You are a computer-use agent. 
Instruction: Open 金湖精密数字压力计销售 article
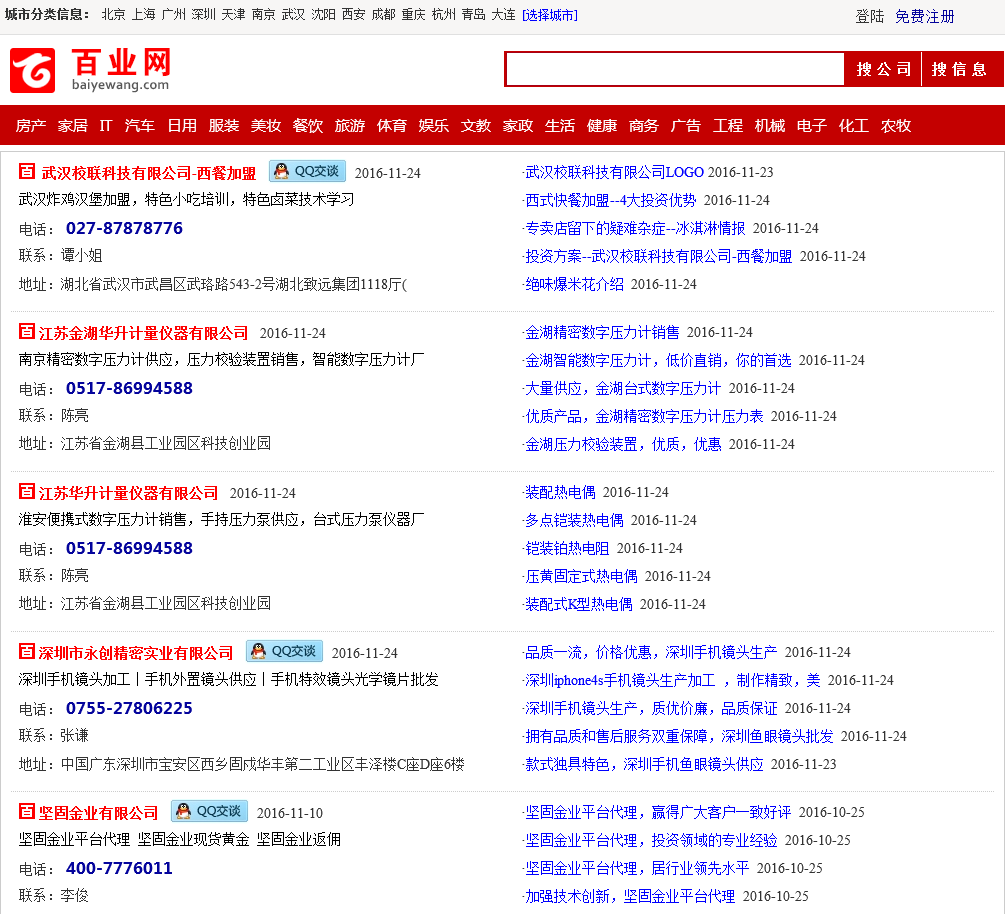[x=602, y=332]
